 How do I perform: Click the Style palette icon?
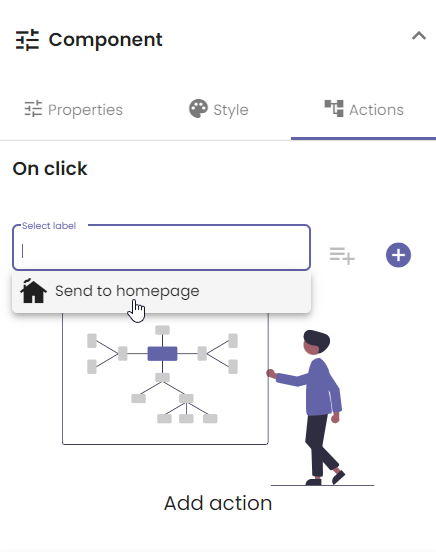click(198, 109)
